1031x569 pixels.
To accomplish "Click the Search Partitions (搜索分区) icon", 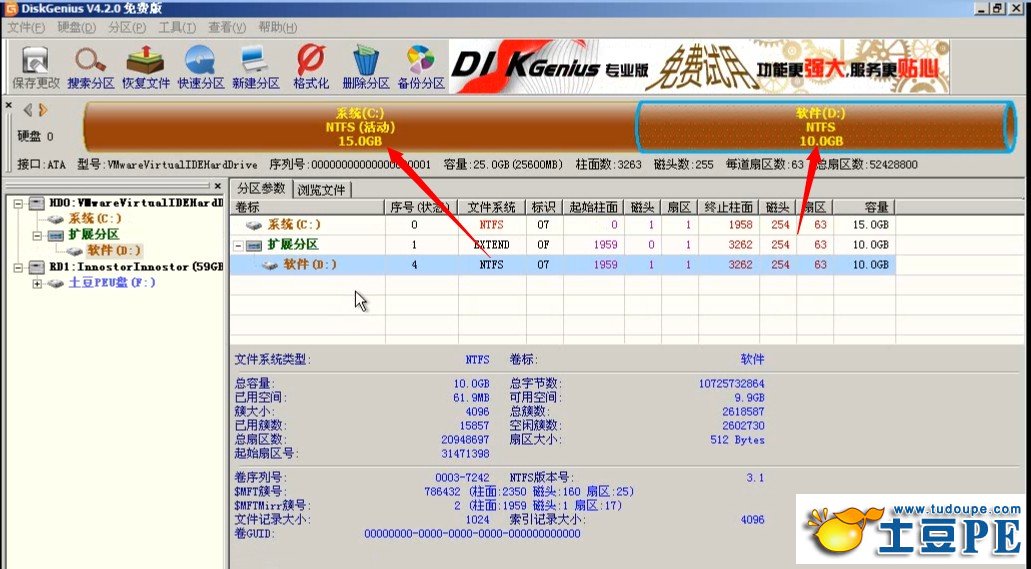I will pyautogui.click(x=91, y=67).
